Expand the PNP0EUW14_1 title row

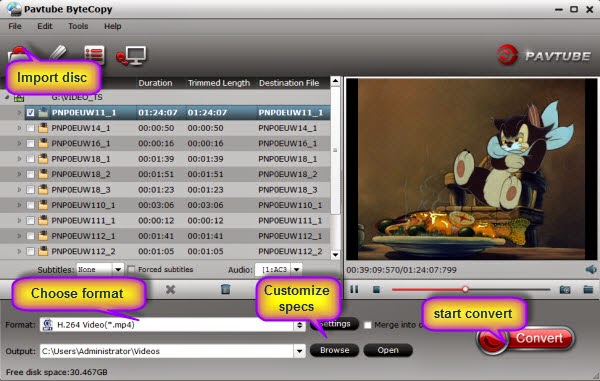click(19, 128)
